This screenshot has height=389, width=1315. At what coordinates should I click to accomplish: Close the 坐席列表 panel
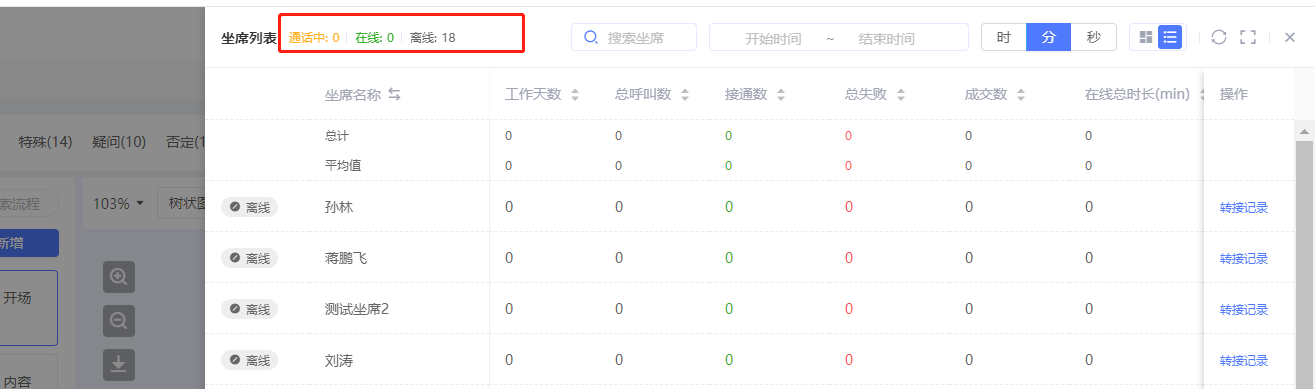coord(1290,37)
